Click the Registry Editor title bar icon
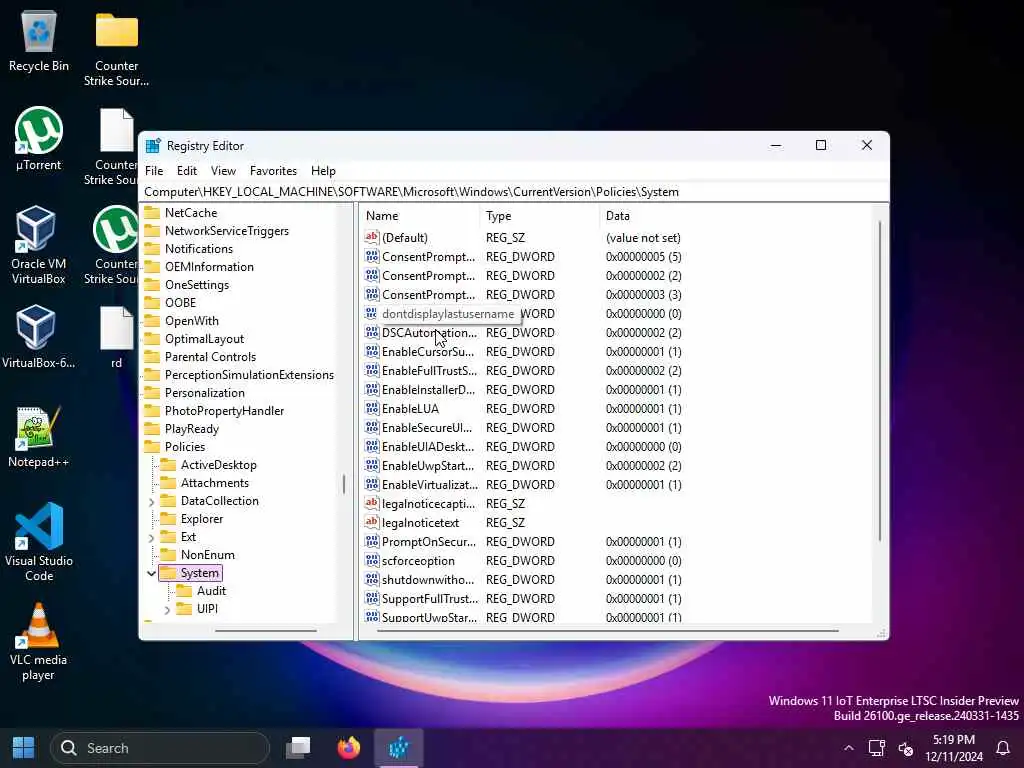Viewport: 1024px width, 768px height. click(x=153, y=146)
